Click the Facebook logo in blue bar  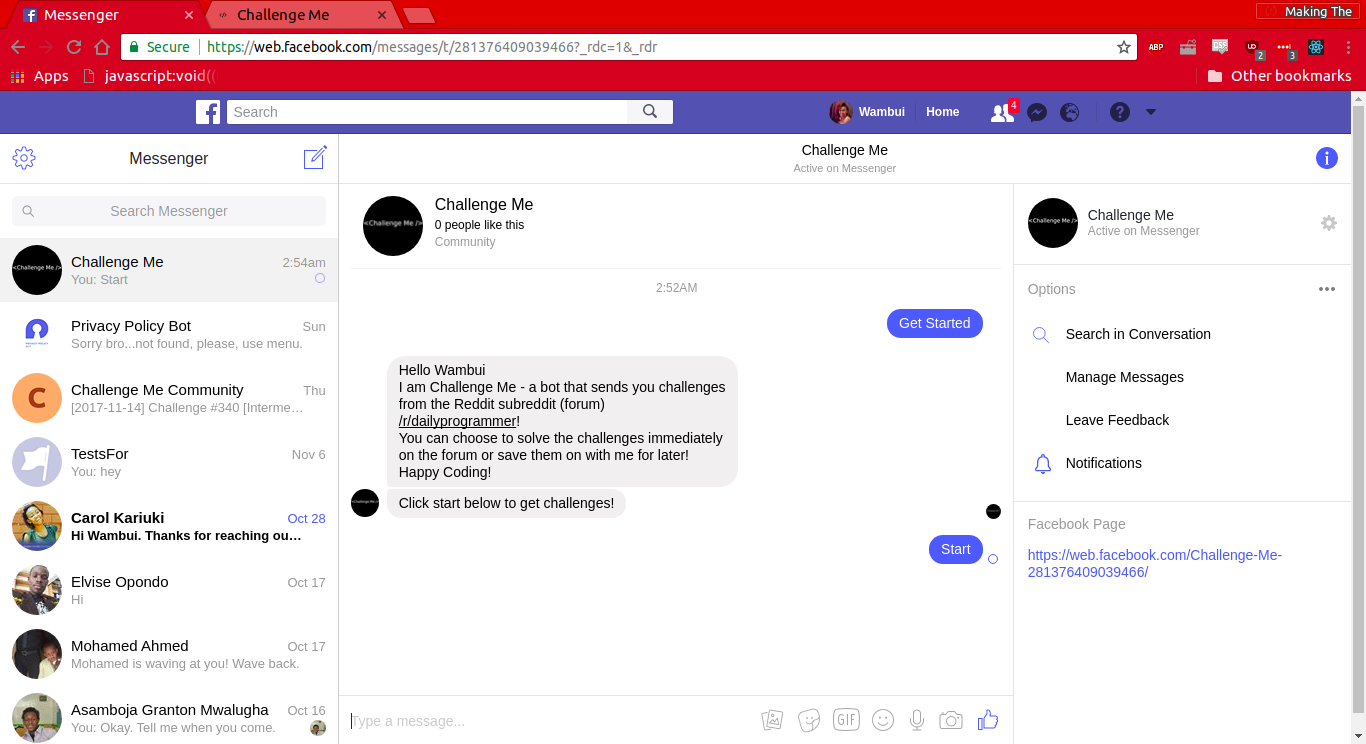tap(208, 112)
